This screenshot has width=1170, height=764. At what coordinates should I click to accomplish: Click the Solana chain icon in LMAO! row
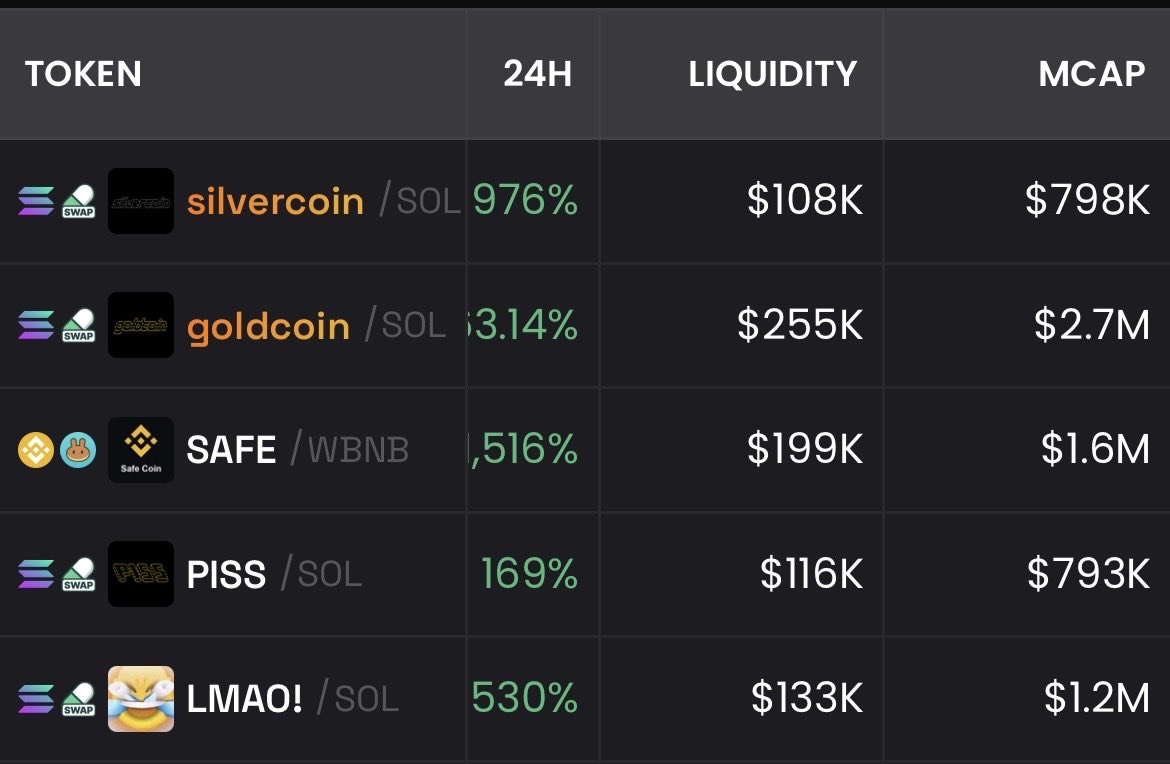click(x=36, y=698)
